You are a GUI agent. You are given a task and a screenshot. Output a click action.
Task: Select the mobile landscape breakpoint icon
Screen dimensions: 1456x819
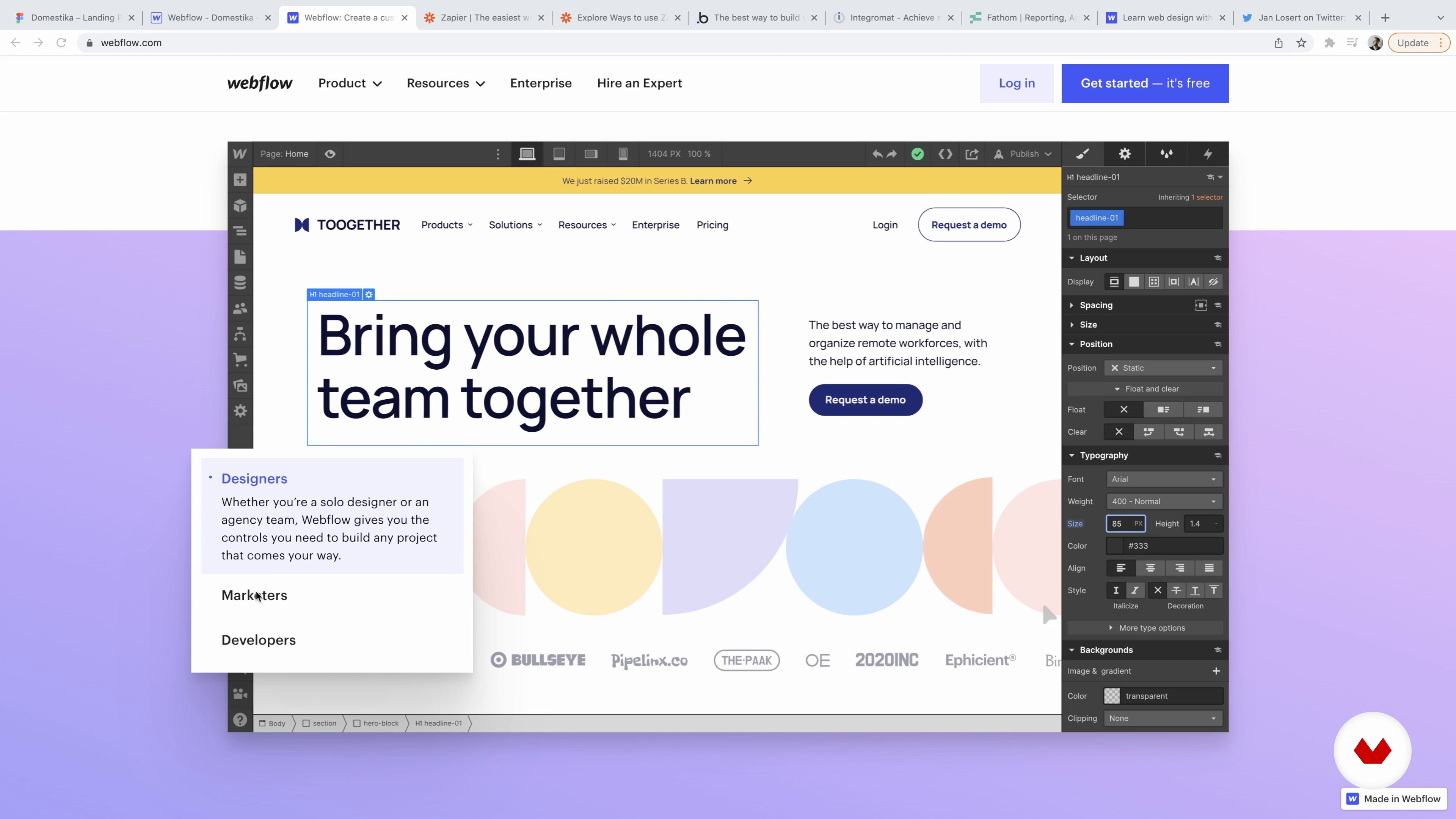(591, 154)
